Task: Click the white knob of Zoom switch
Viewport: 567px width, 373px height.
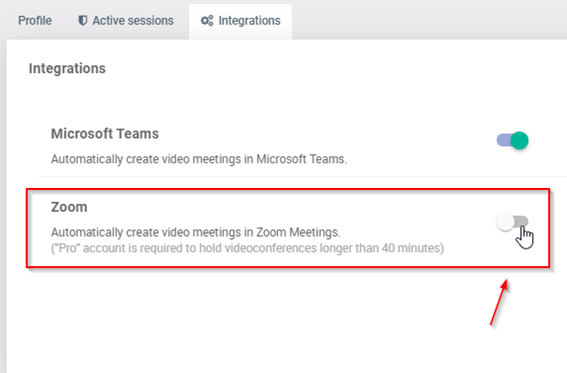Action: [505, 222]
